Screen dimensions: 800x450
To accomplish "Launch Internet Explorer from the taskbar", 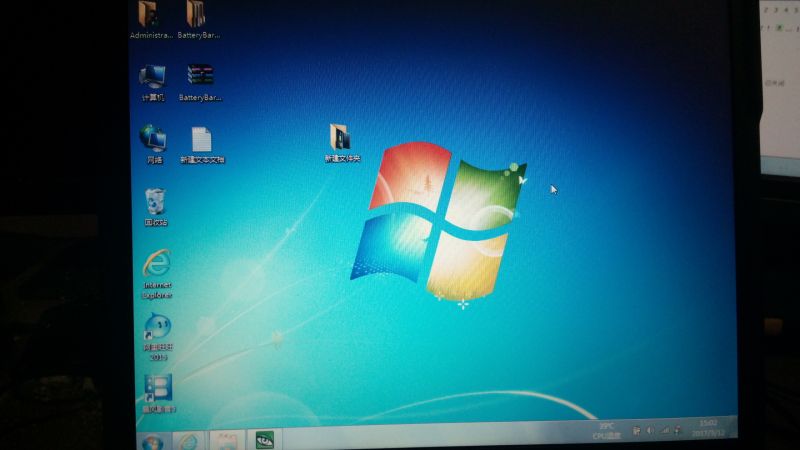I will click(x=190, y=440).
